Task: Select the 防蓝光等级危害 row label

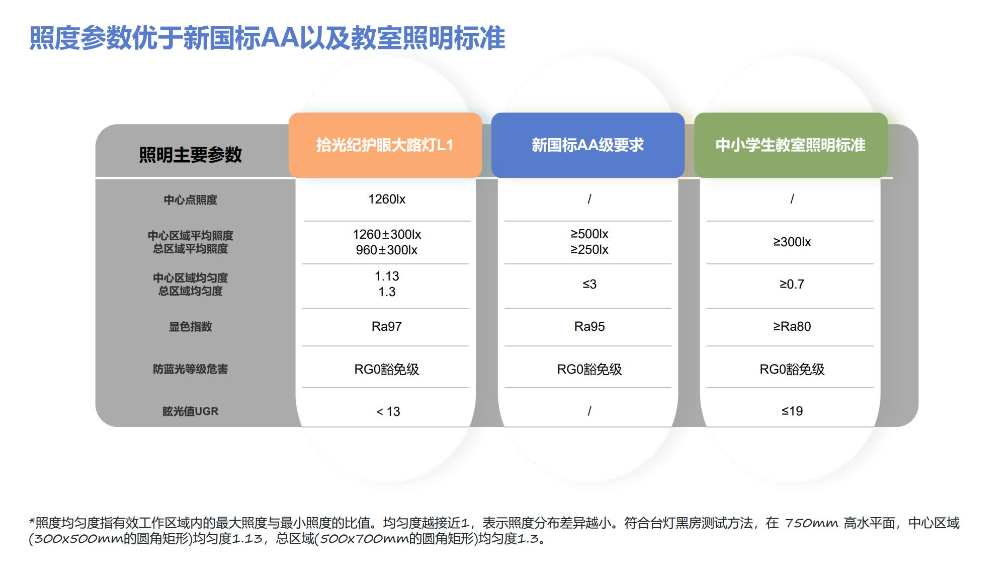Action: tap(190, 369)
